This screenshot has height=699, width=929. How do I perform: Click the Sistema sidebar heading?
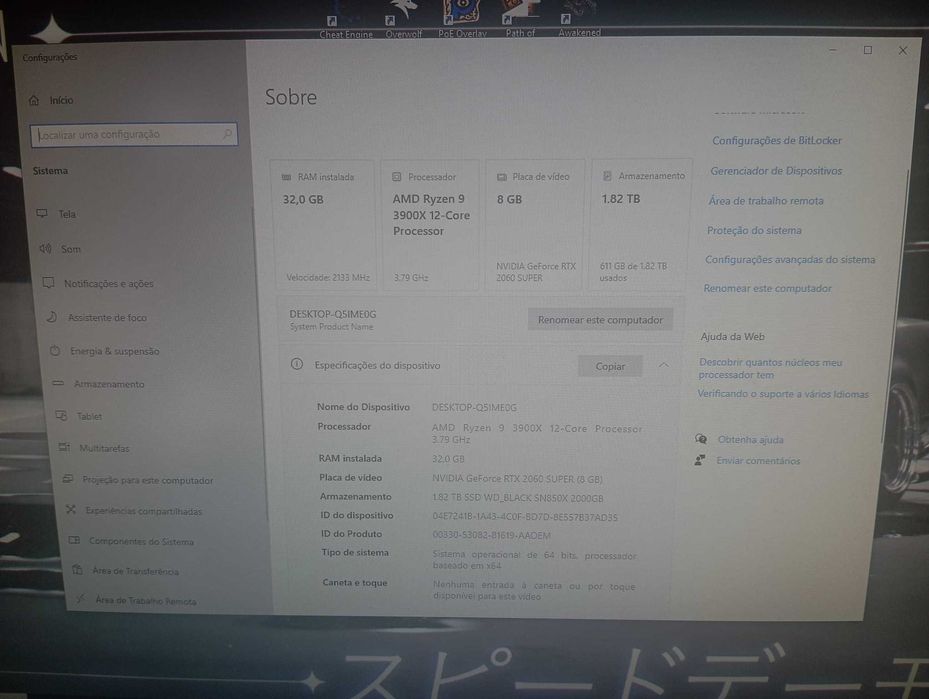click(50, 171)
